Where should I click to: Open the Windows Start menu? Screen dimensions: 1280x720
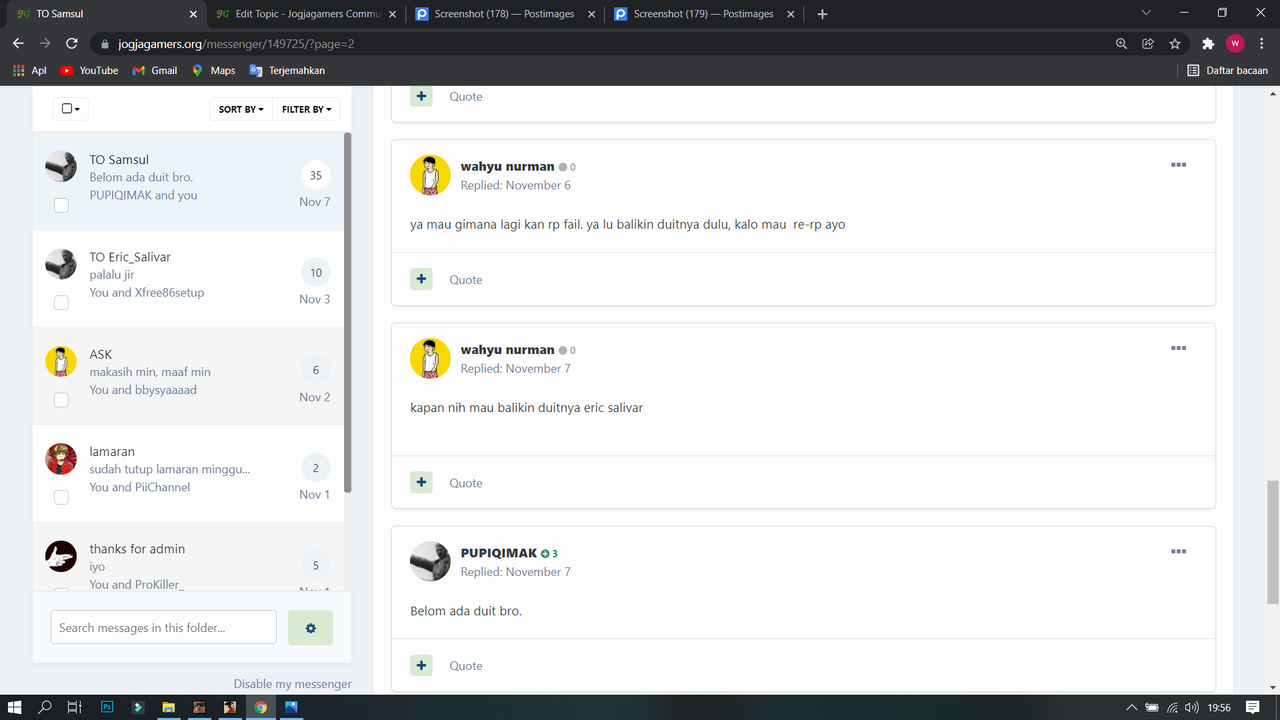15,707
